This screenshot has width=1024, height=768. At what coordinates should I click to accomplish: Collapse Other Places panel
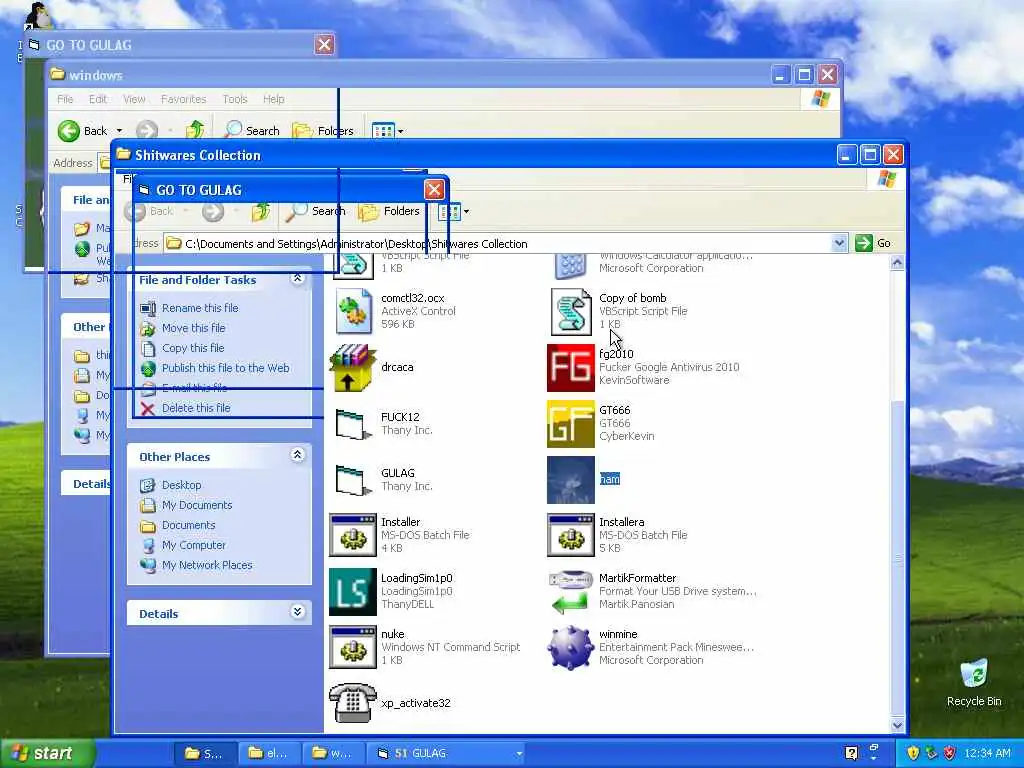297,455
